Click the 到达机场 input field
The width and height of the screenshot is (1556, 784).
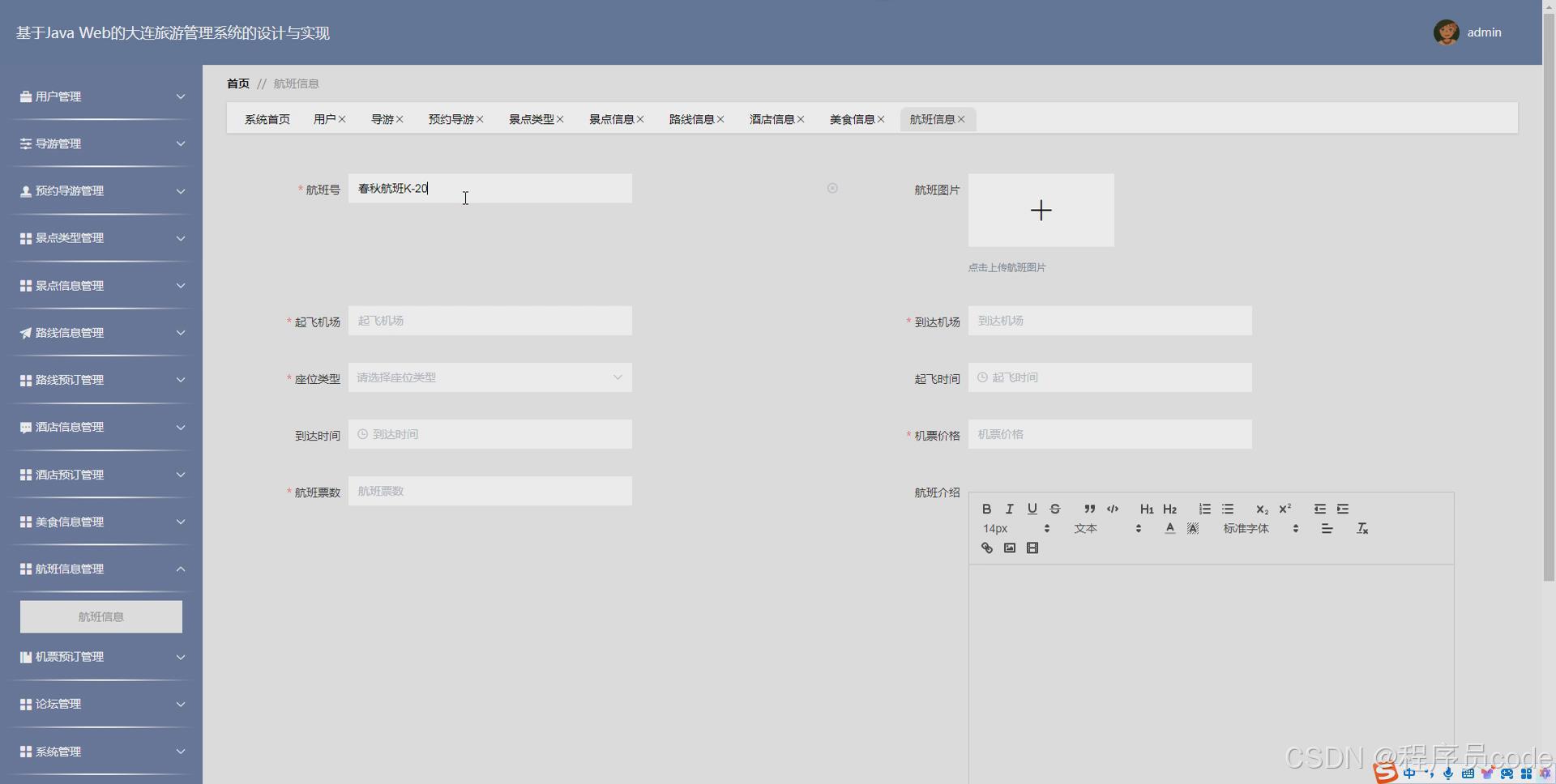1109,321
